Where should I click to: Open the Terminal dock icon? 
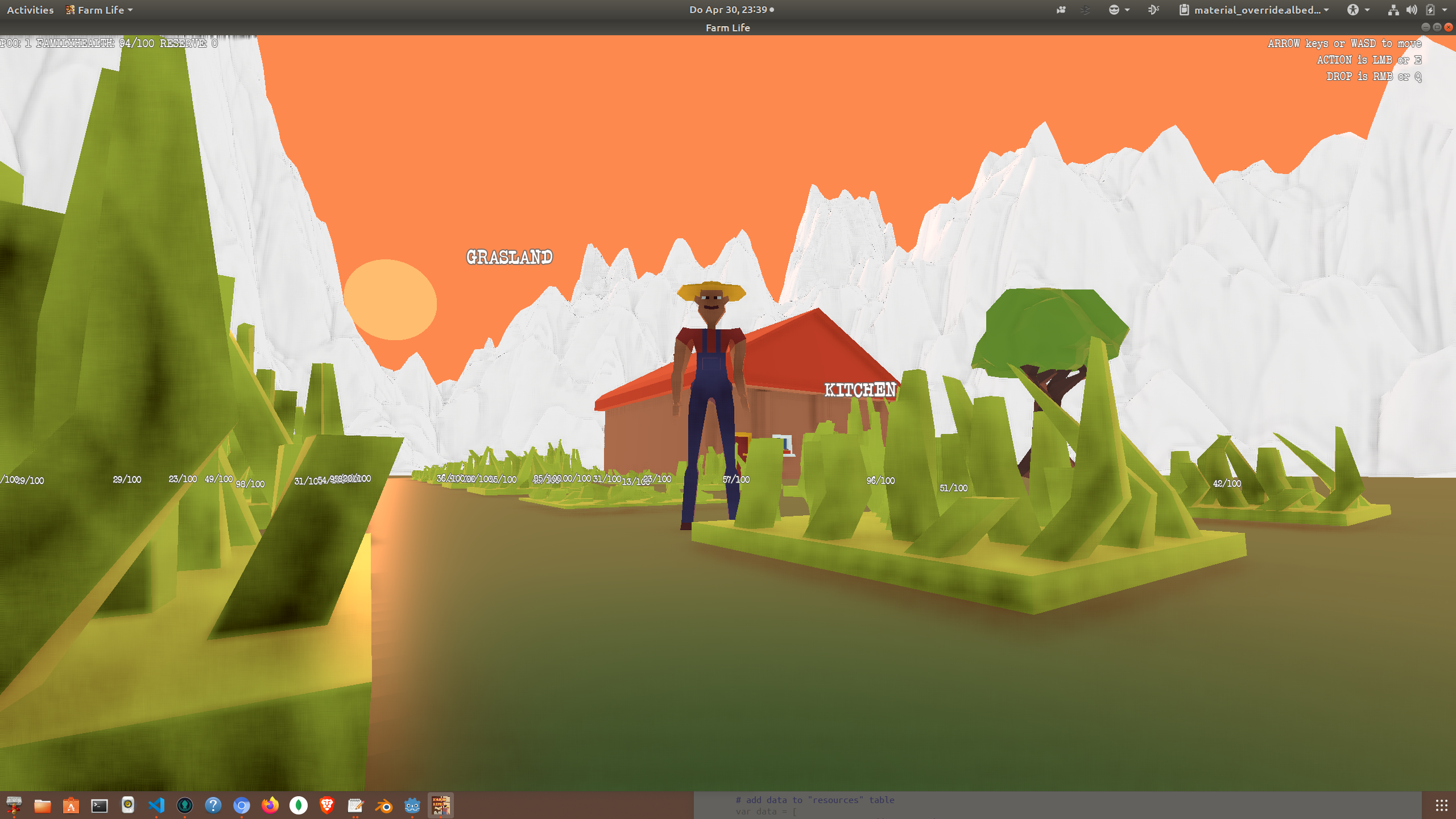pyautogui.click(x=100, y=805)
